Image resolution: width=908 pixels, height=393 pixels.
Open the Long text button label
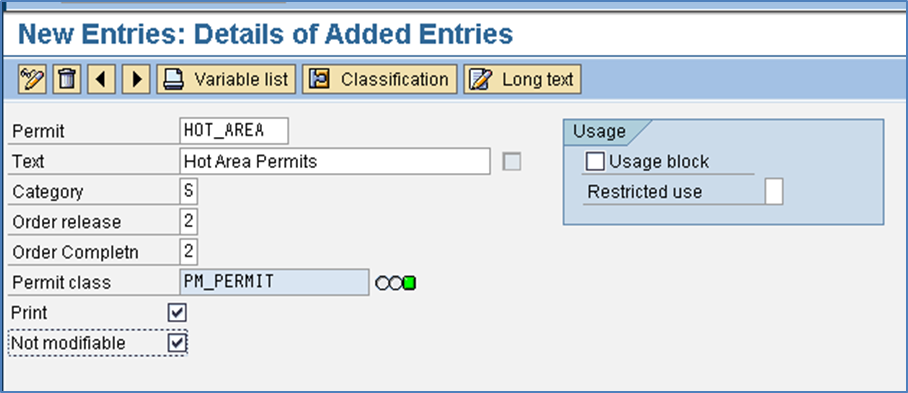pos(538,79)
